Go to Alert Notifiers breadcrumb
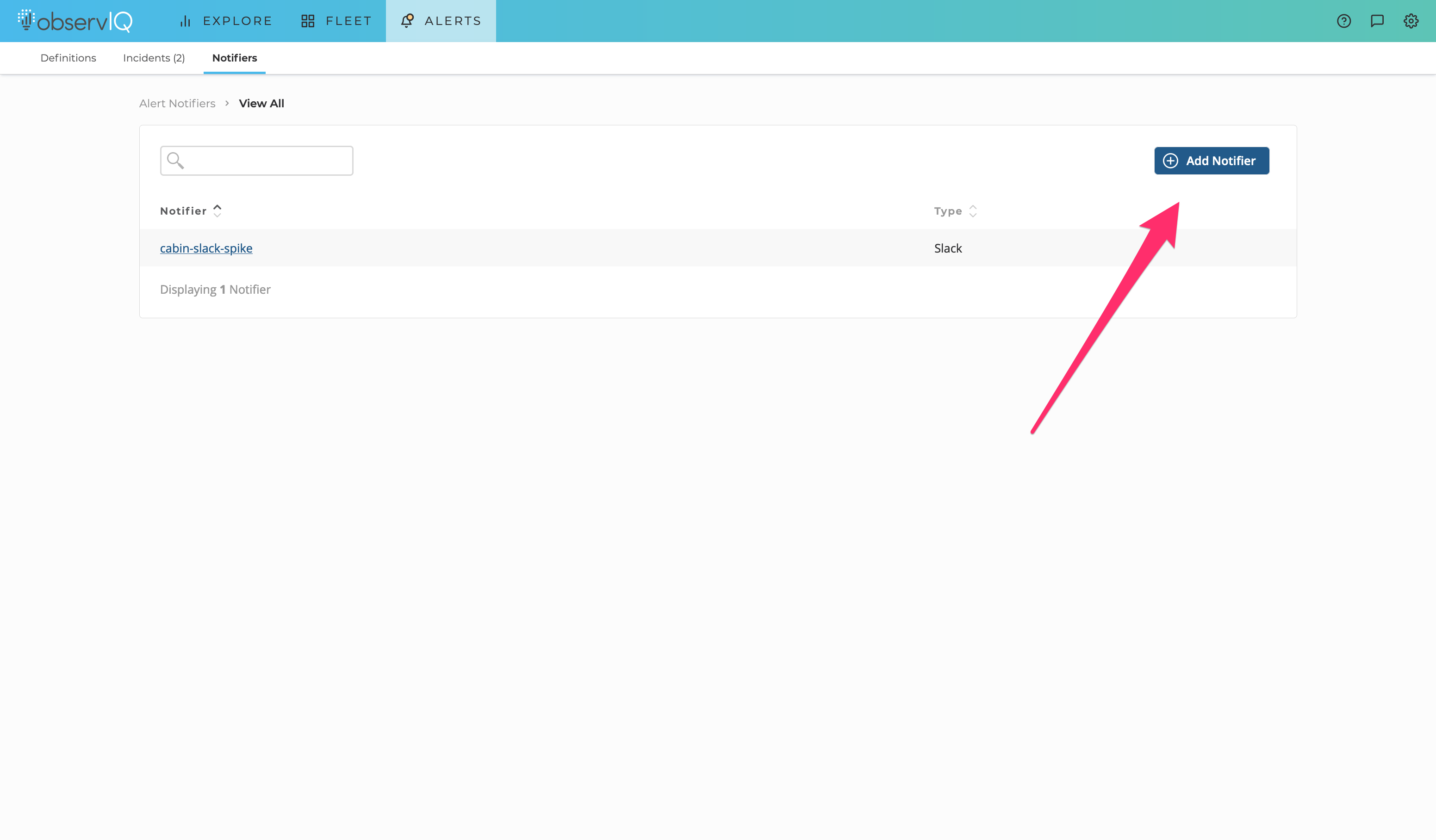The width and height of the screenshot is (1436, 840). (x=177, y=104)
